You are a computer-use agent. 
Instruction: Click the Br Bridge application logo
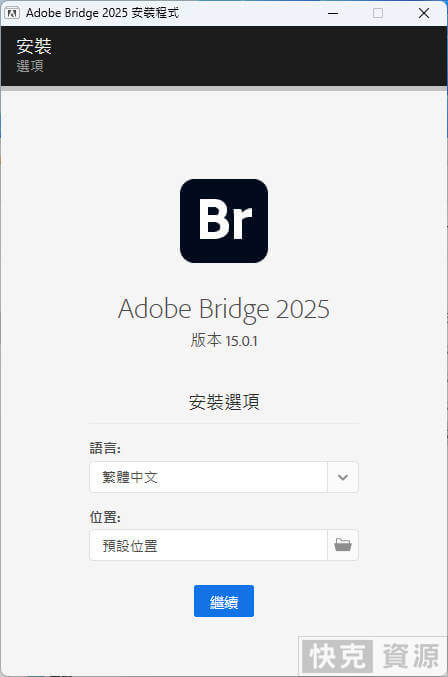tap(224, 221)
